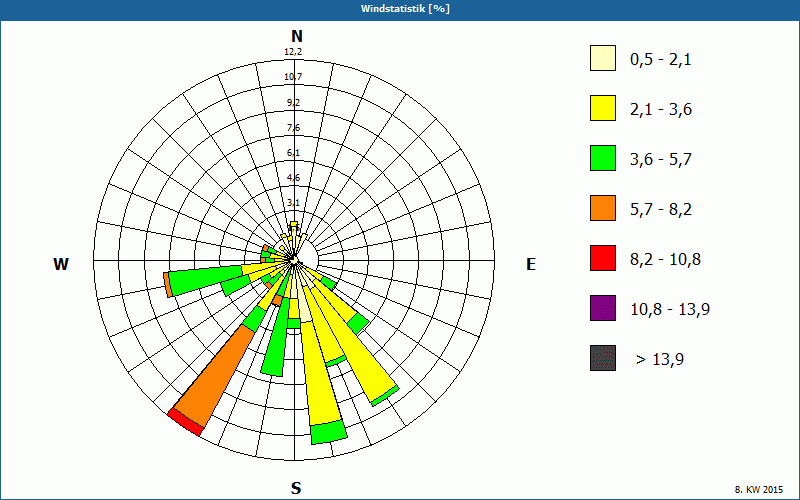Click the orange 5,7 - 8,2 legend swatch

[x=603, y=208]
